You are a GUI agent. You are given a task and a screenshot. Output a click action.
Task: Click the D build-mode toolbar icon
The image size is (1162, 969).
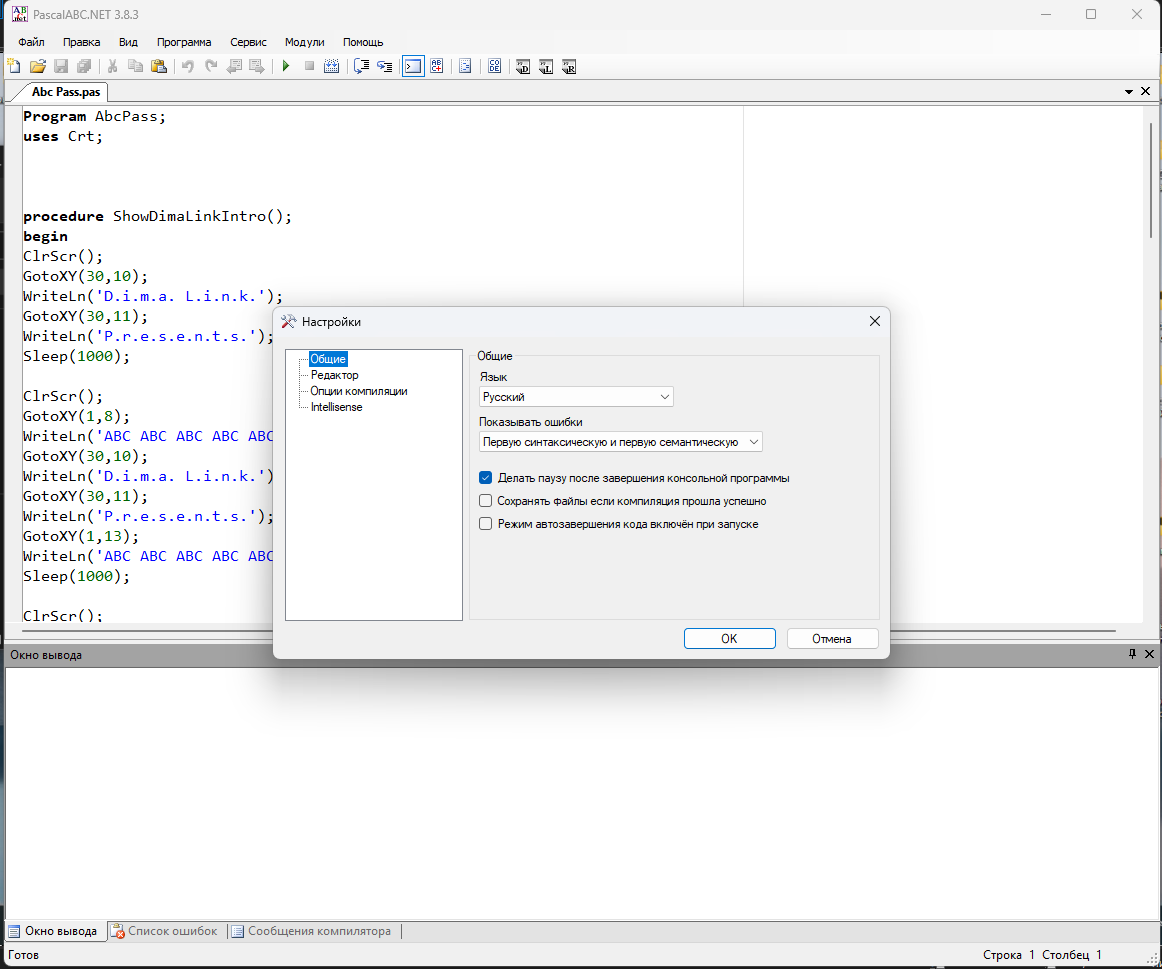pyautogui.click(x=523, y=67)
